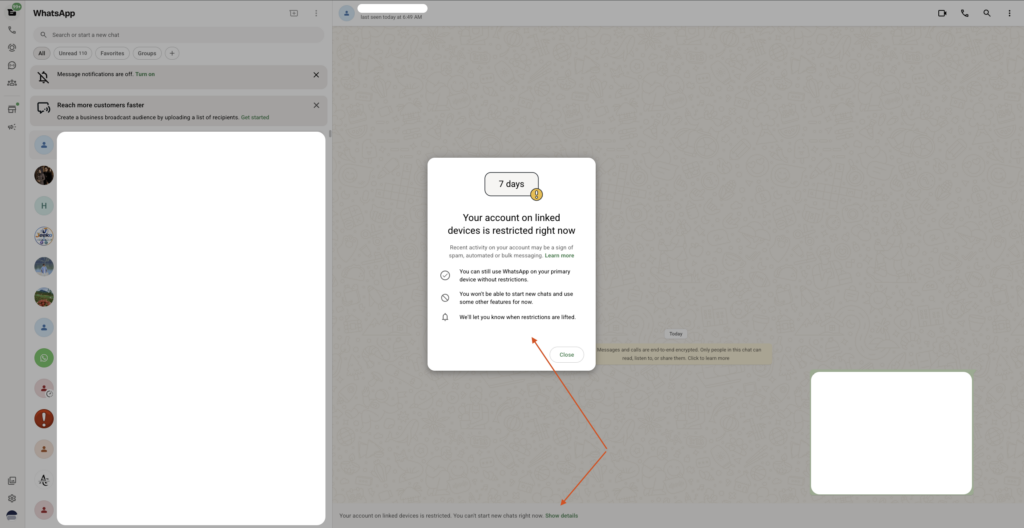Click the chat list scrollbar

point(330,134)
